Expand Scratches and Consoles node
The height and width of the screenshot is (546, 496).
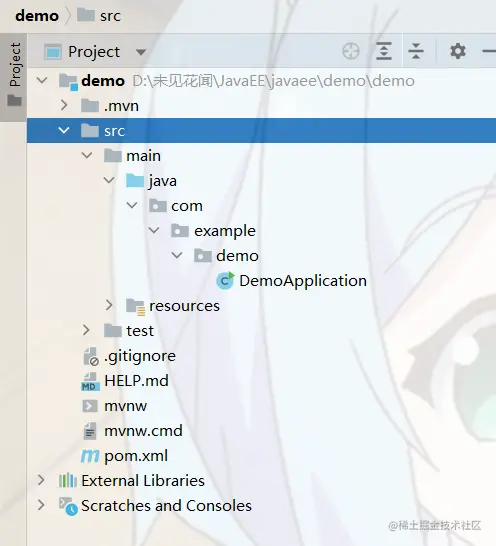tap(41, 505)
